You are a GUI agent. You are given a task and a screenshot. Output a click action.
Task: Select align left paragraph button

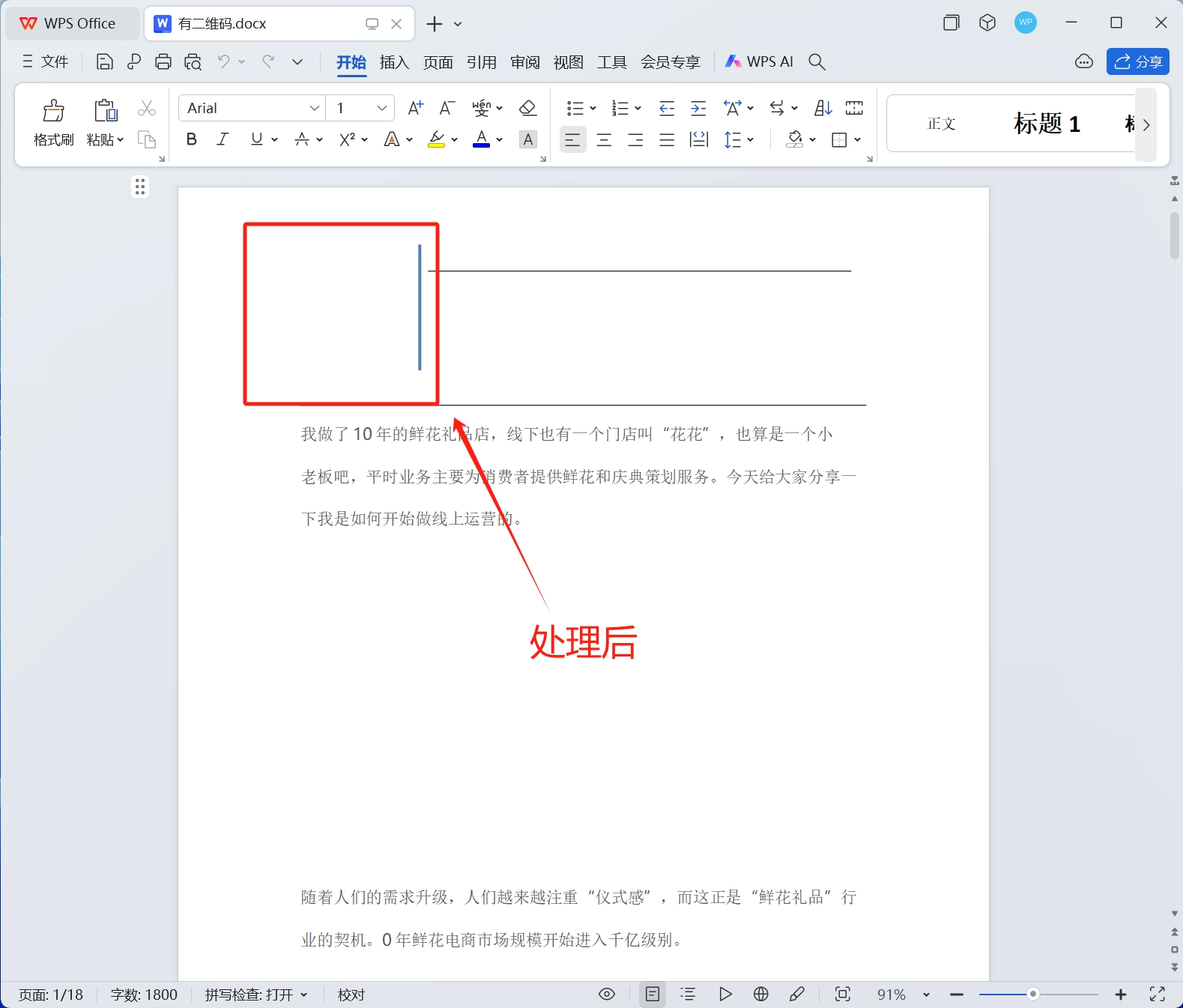(x=573, y=139)
